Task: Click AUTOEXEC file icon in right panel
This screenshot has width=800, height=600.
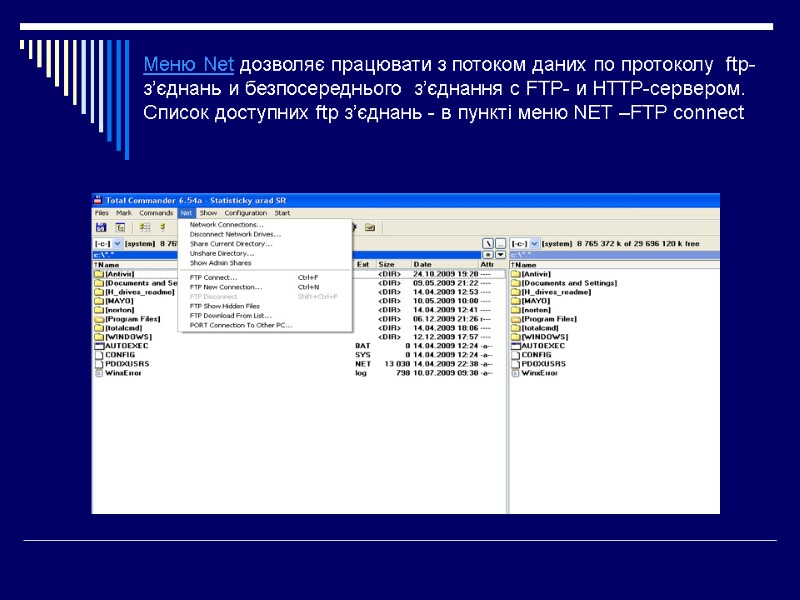Action: 515,346
